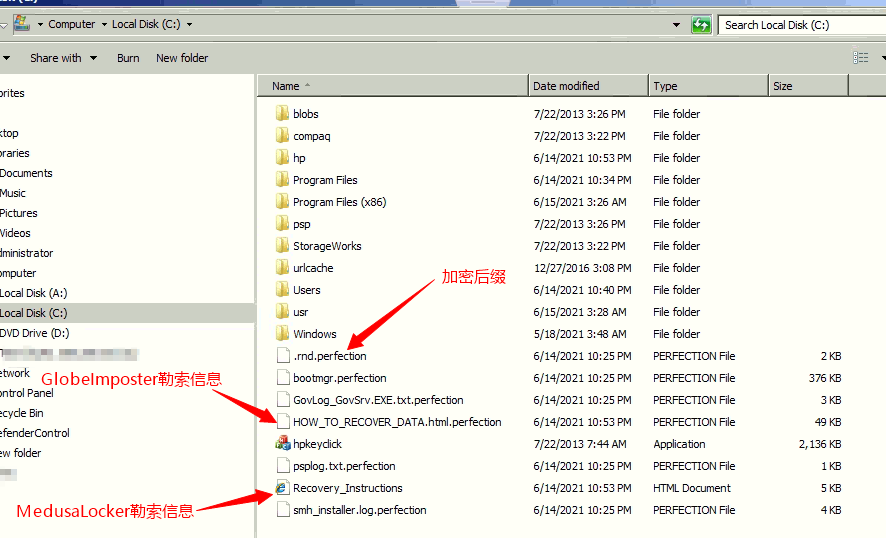Sort by the Name column header
Image resolution: width=886 pixels, height=538 pixels.
point(393,86)
